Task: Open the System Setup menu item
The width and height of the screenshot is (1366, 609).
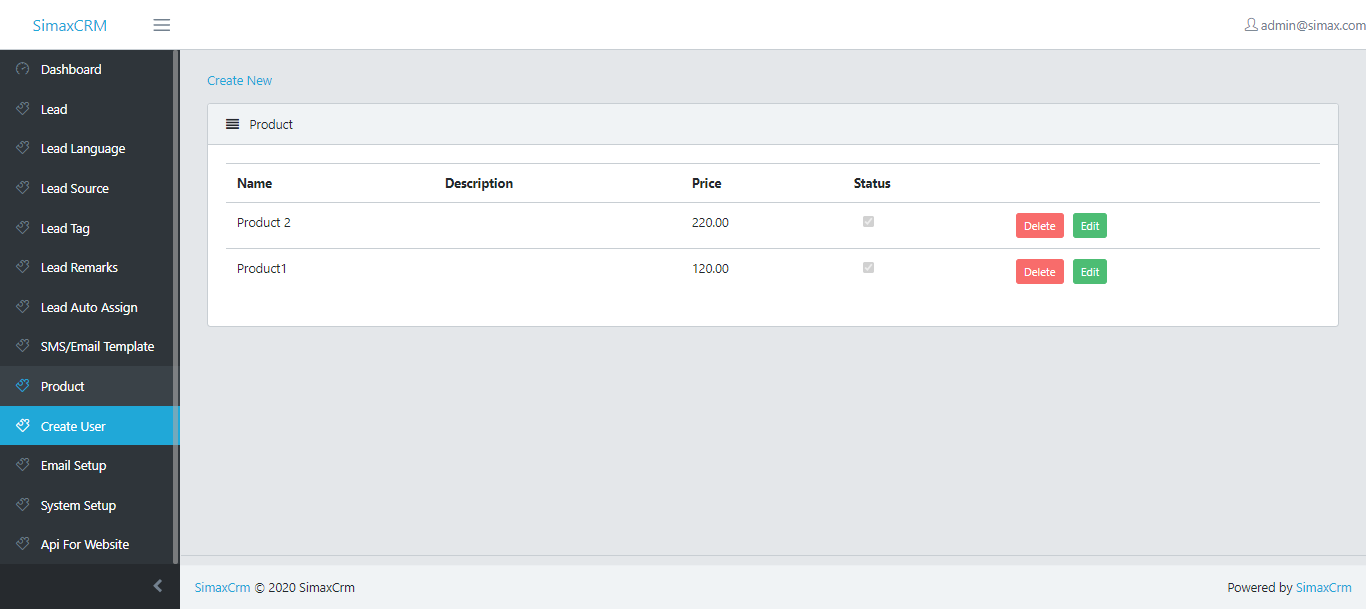Action: (x=78, y=505)
